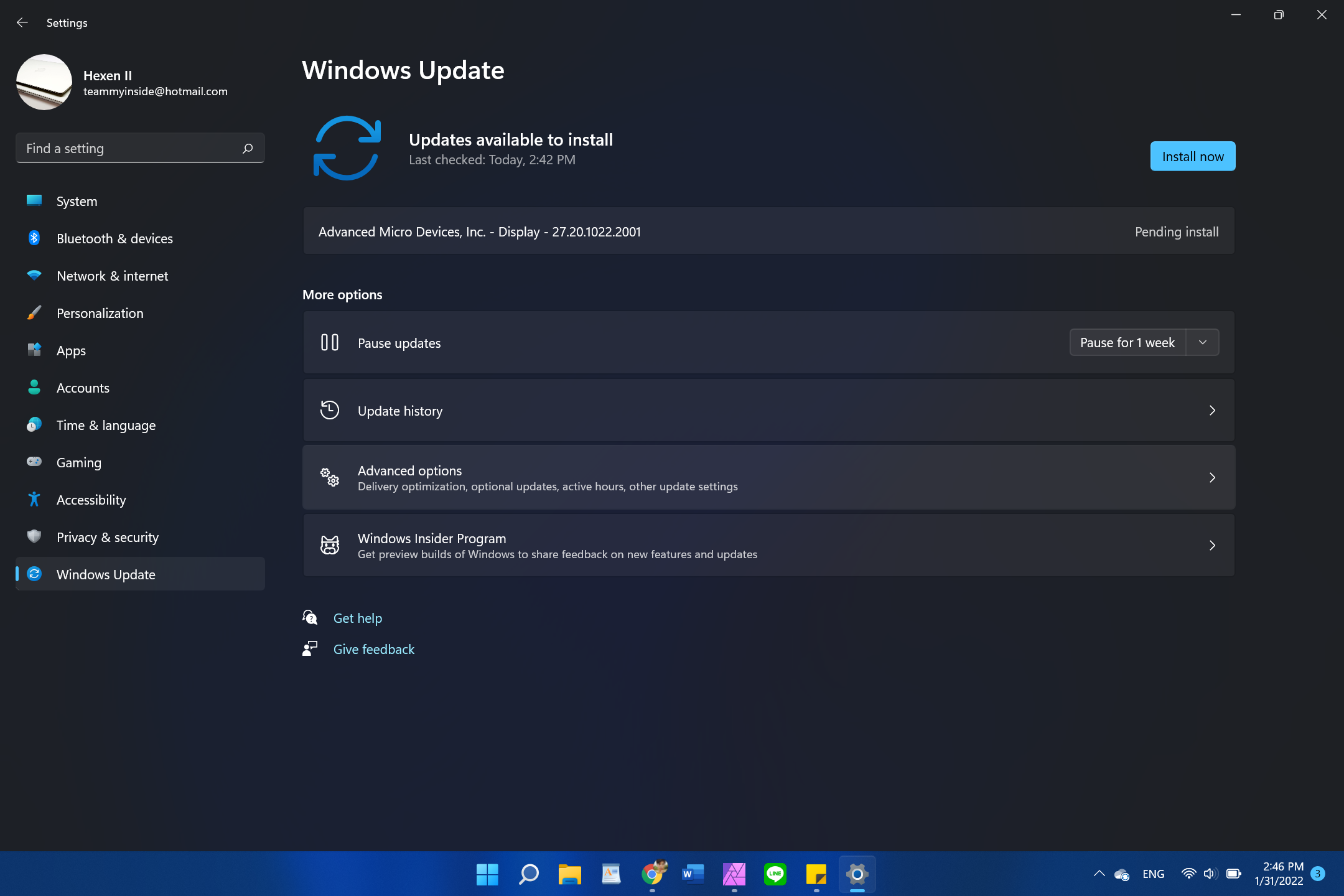This screenshot has width=1344, height=896.
Task: Select Personalization in the sidebar
Action: click(x=100, y=313)
